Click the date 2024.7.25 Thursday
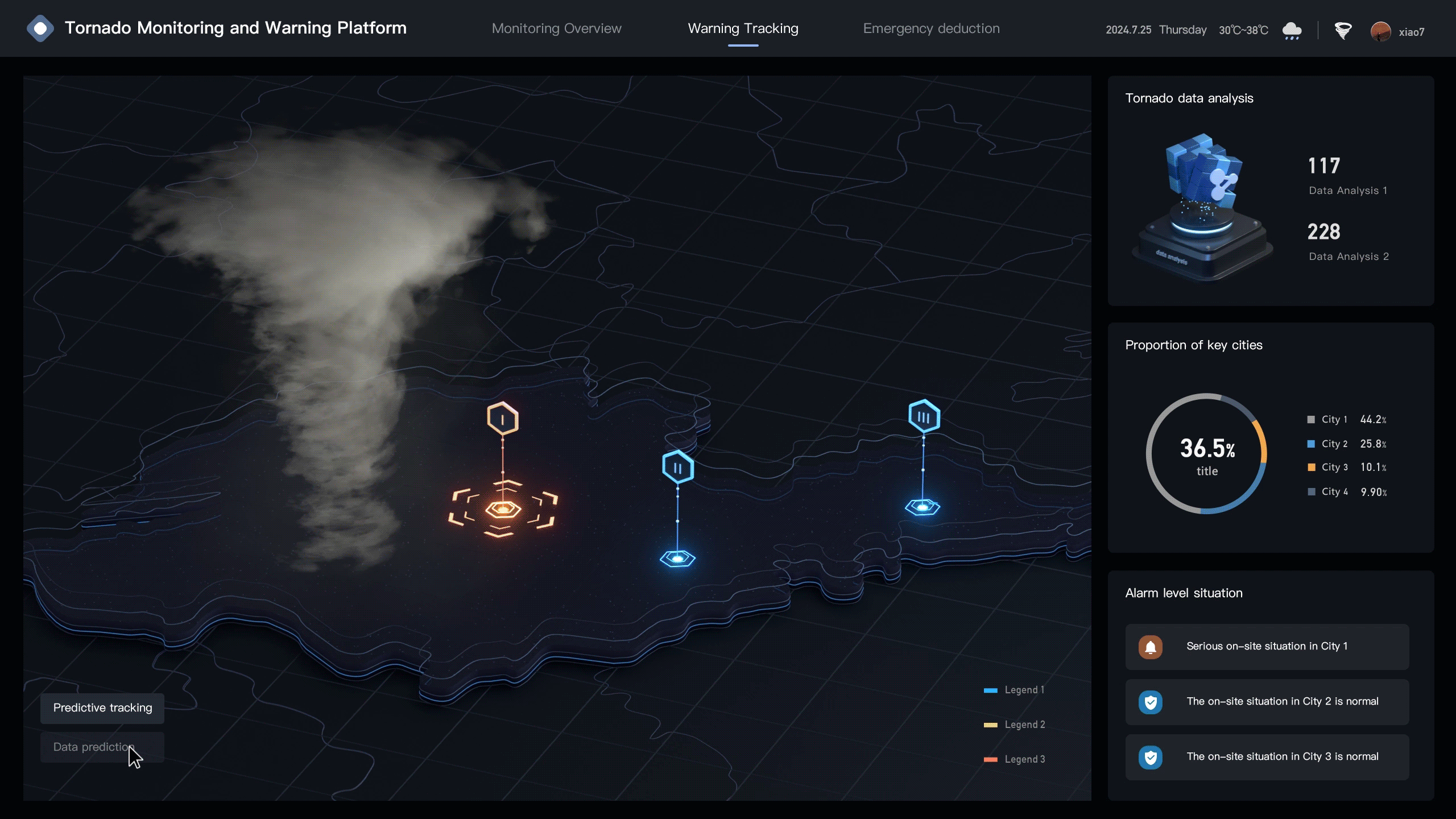This screenshot has height=819, width=1456. (1156, 30)
